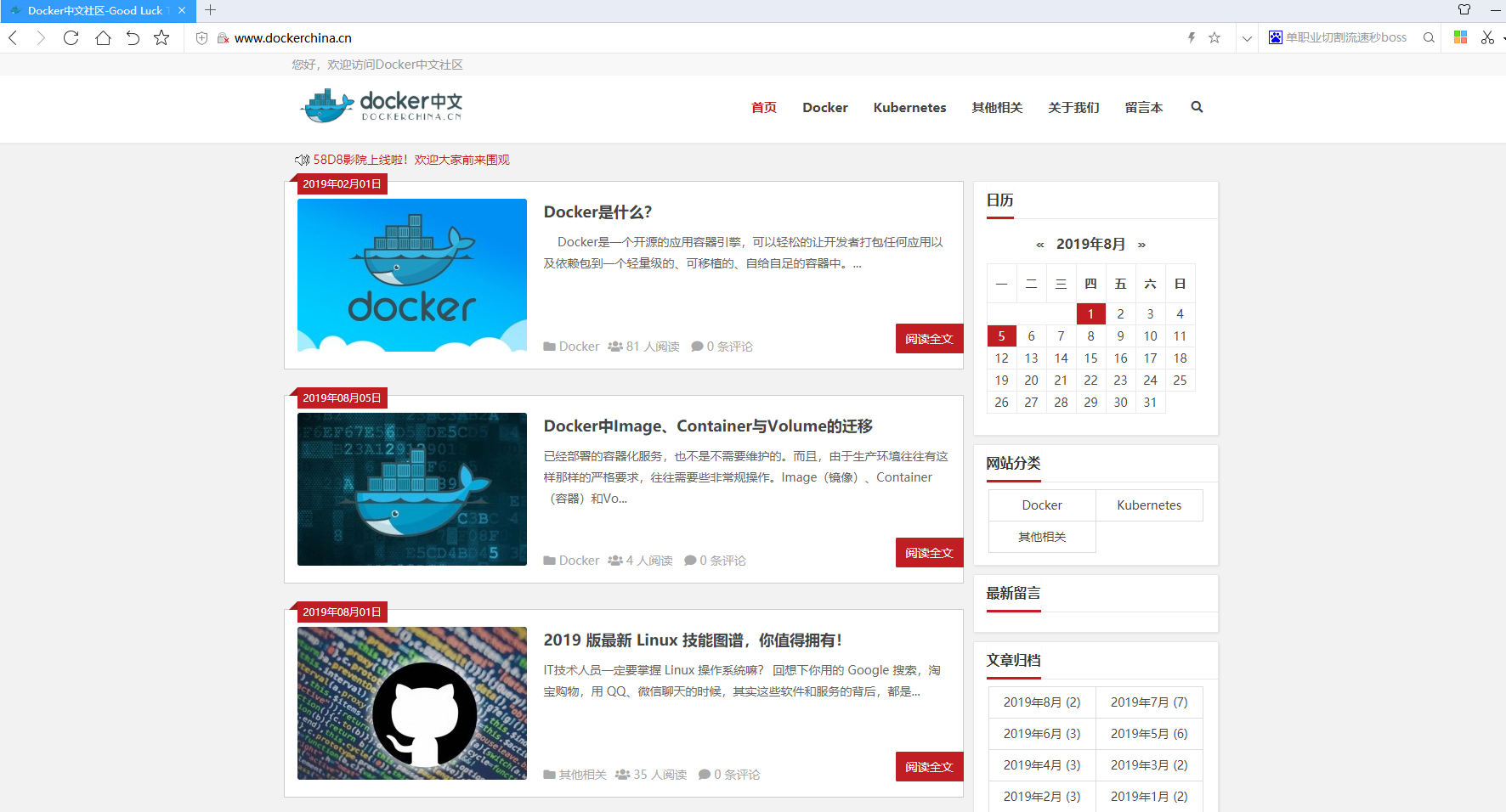Screen dimensions: 1506x812
Task: Open the docker中文 site logo
Action: click(x=382, y=106)
